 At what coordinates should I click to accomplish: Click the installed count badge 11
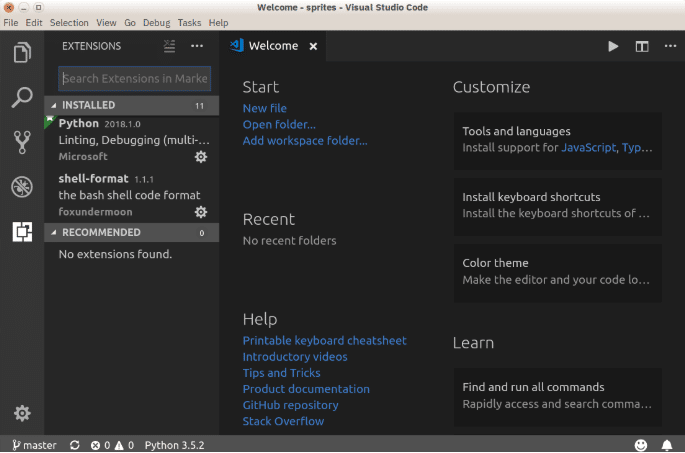tap(200, 106)
